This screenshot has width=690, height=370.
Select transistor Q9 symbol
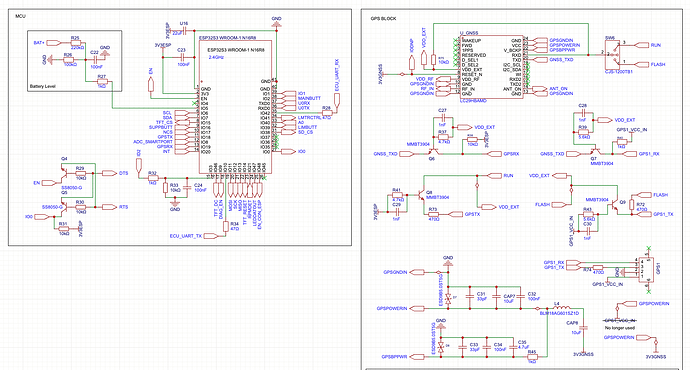[x=614, y=206]
